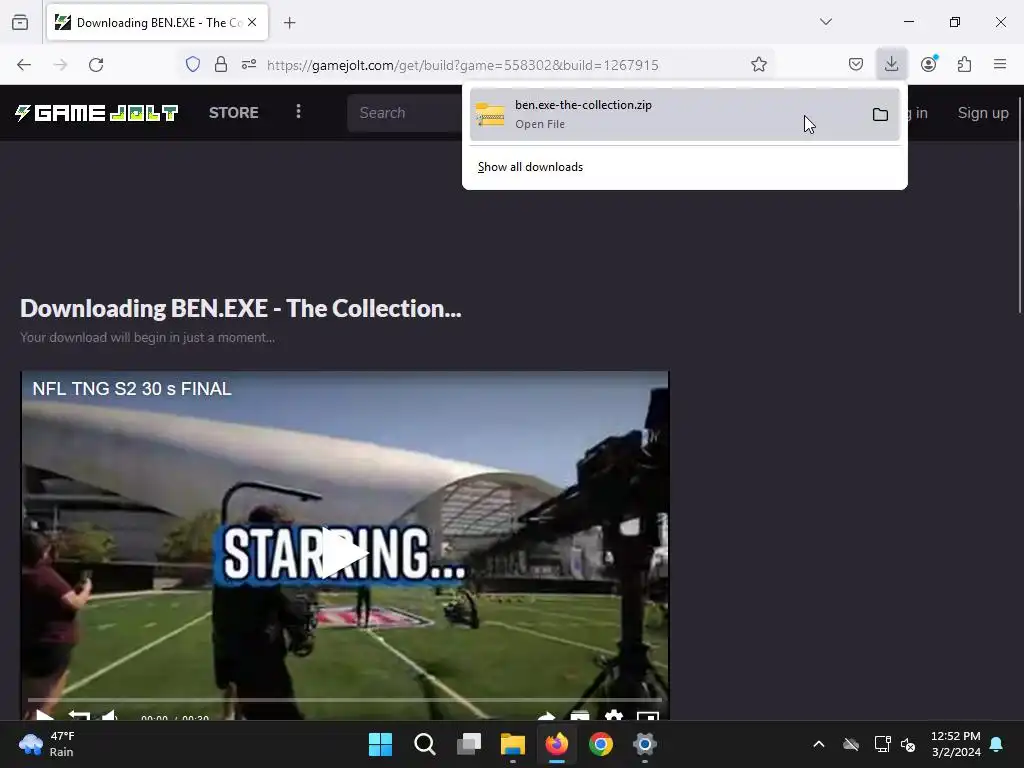Click the muted volume tray icon
Image resolution: width=1024 pixels, height=768 pixels.
point(908,744)
